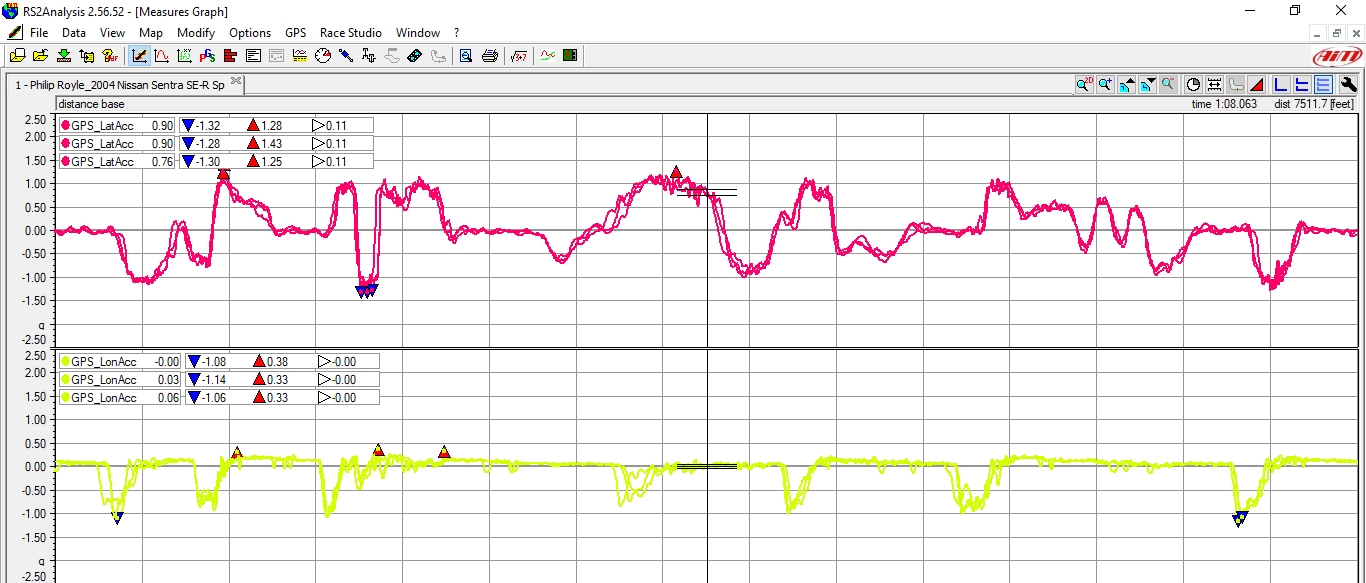This screenshot has height=583, width=1366.
Task: Close the Philip Royle Nissan Sentra tab
Action: (x=236, y=81)
